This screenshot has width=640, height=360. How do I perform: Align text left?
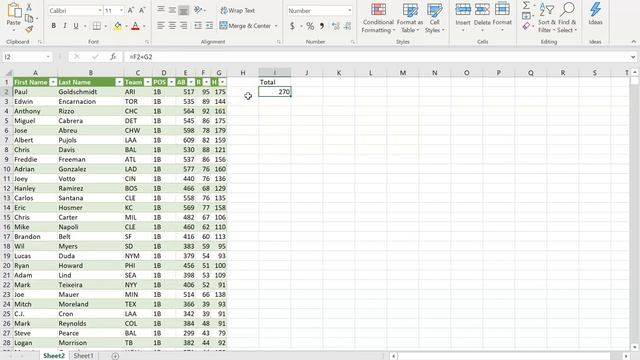161,26
